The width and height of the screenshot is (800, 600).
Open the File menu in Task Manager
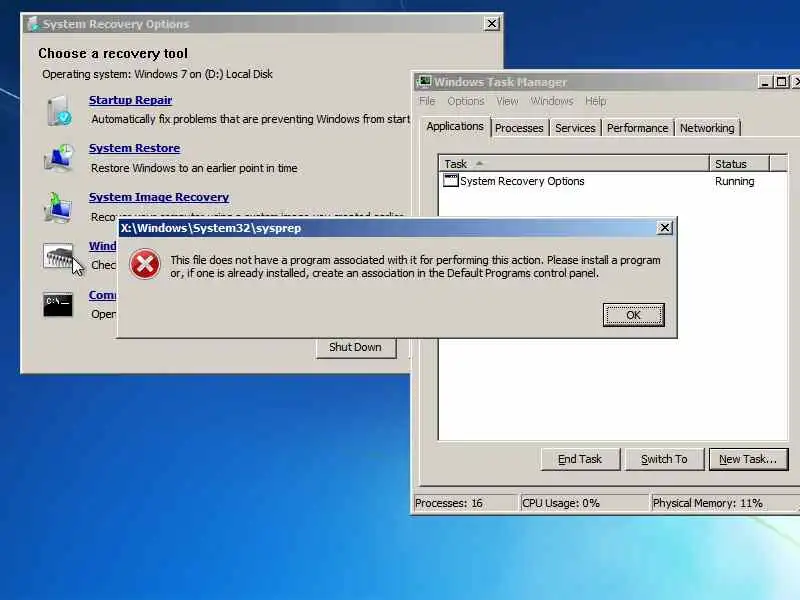click(x=427, y=101)
